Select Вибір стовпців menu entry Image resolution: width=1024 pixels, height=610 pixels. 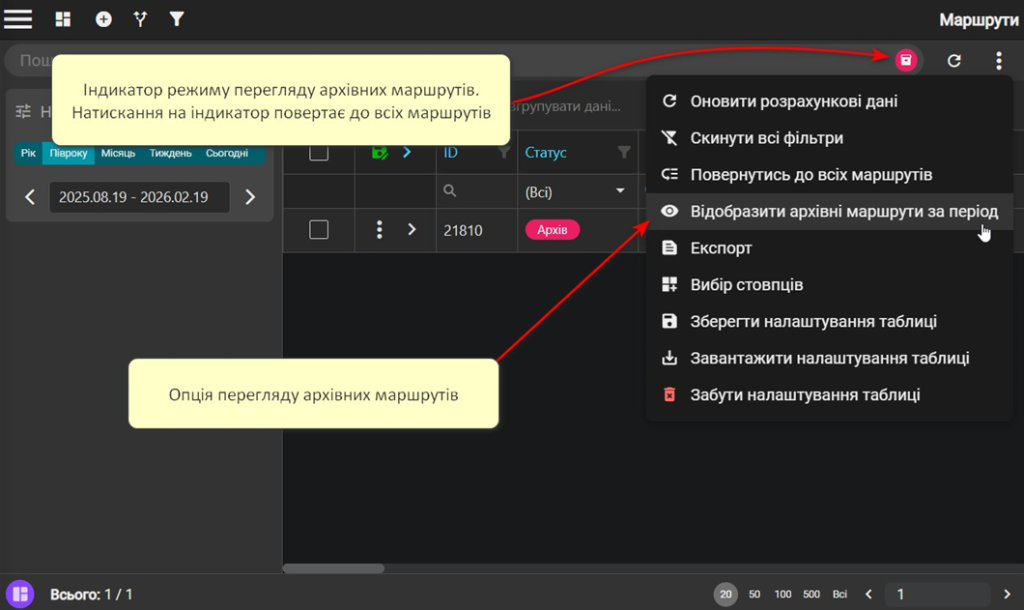829,284
